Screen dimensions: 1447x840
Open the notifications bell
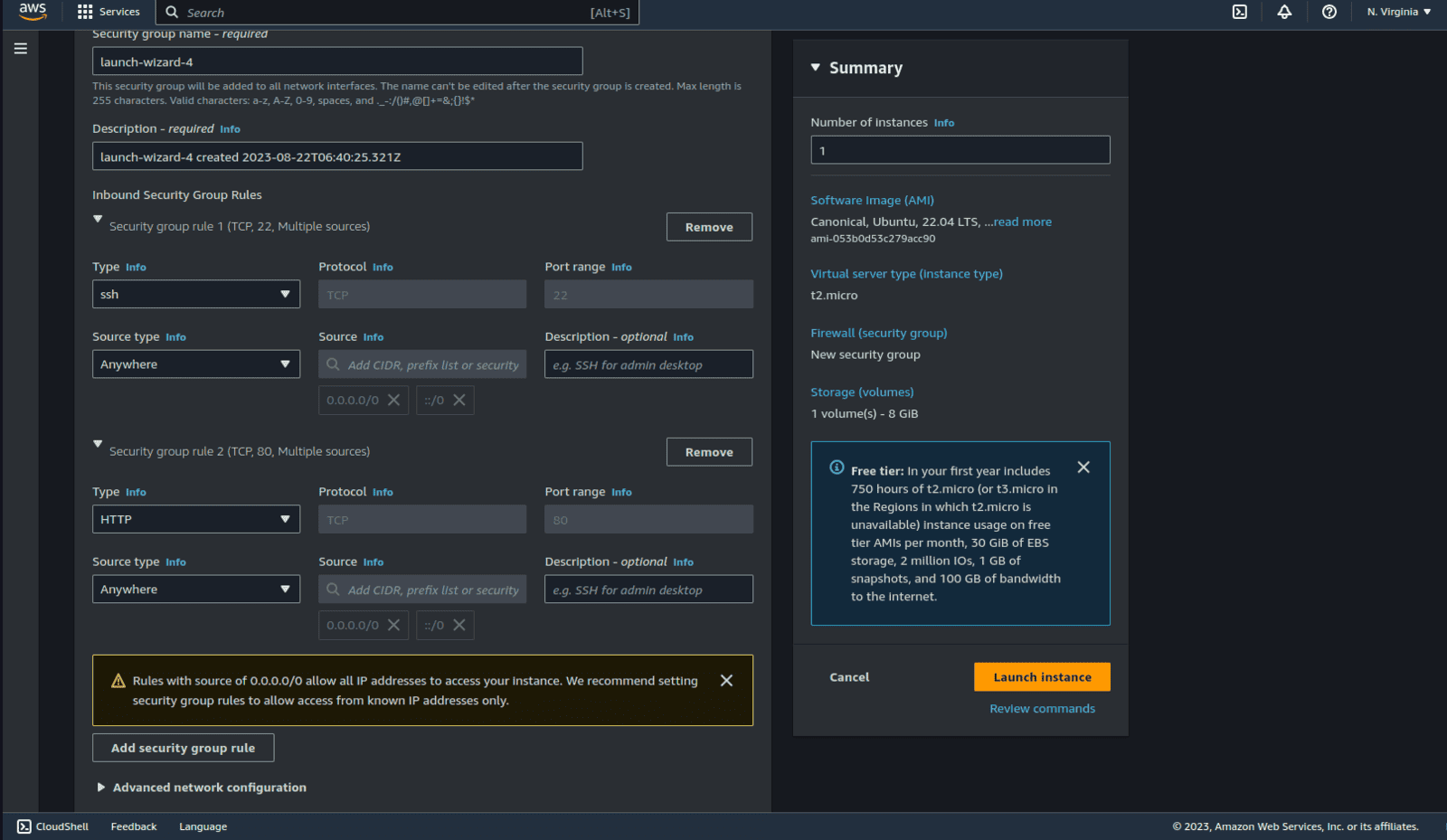pos(1284,12)
